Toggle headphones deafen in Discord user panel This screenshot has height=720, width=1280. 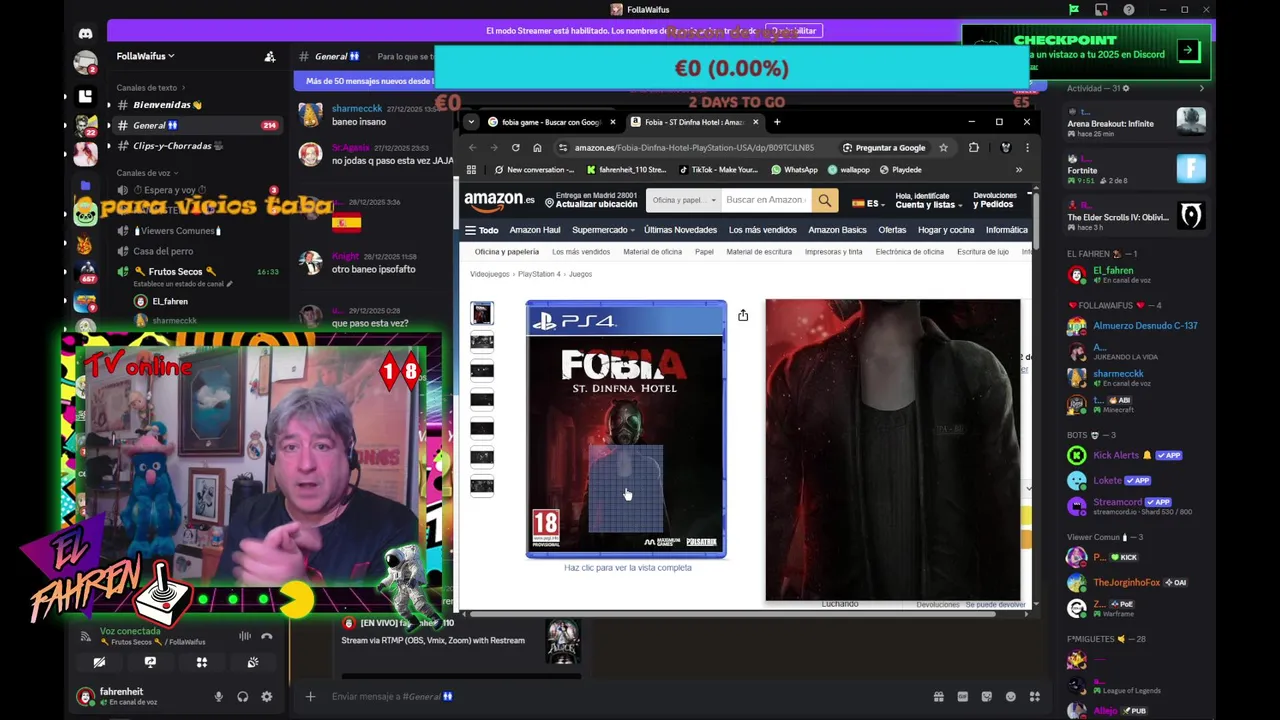242,697
